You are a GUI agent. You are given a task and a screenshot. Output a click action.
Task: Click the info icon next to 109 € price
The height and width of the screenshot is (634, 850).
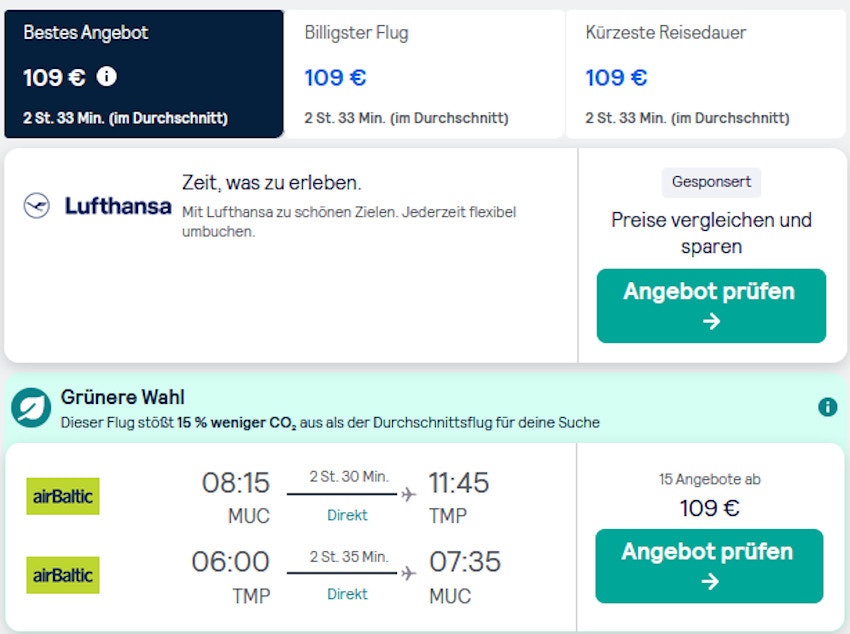[x=107, y=76]
